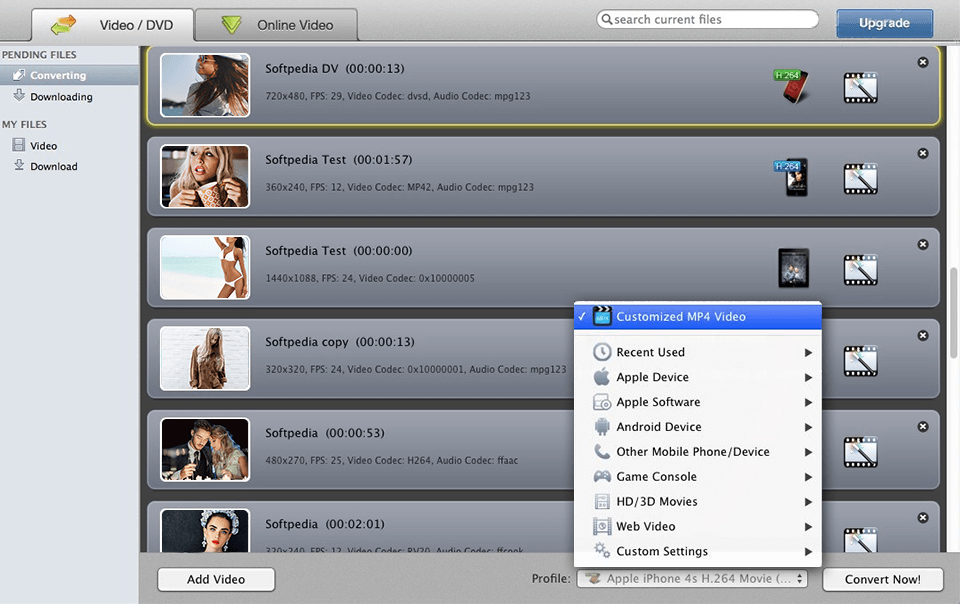Click the Add Video button
960x604 pixels.
(x=215, y=579)
